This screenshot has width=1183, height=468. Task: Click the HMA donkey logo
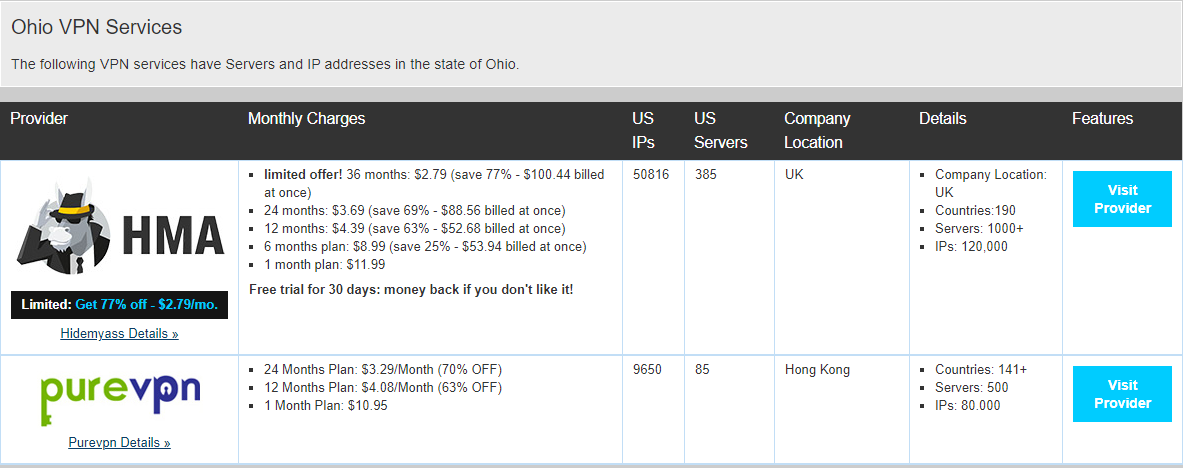click(x=119, y=227)
